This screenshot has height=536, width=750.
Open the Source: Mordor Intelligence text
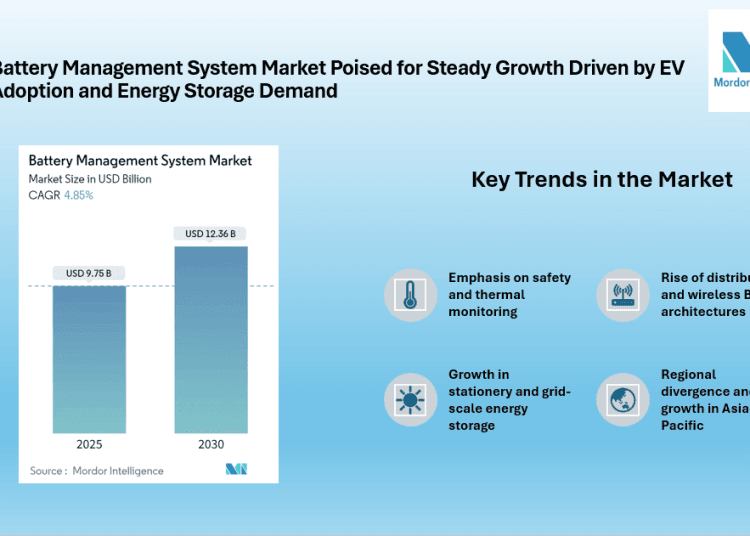(97, 470)
